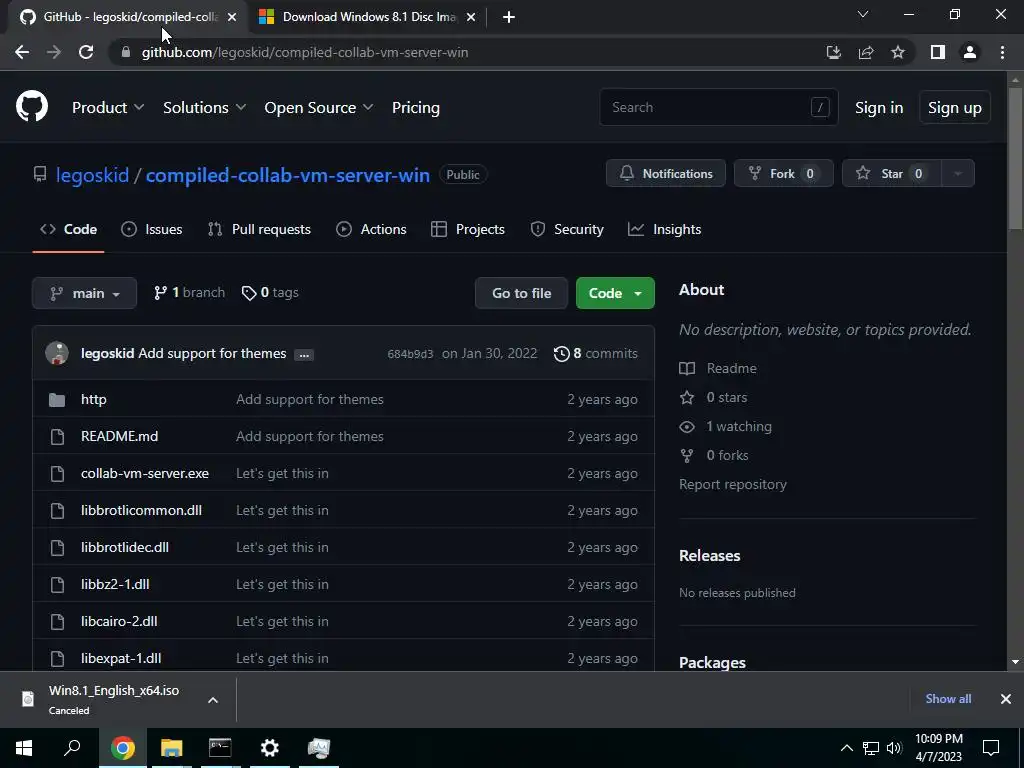
Task: Expand commit message with the ellipsis button
Action: 304,355
